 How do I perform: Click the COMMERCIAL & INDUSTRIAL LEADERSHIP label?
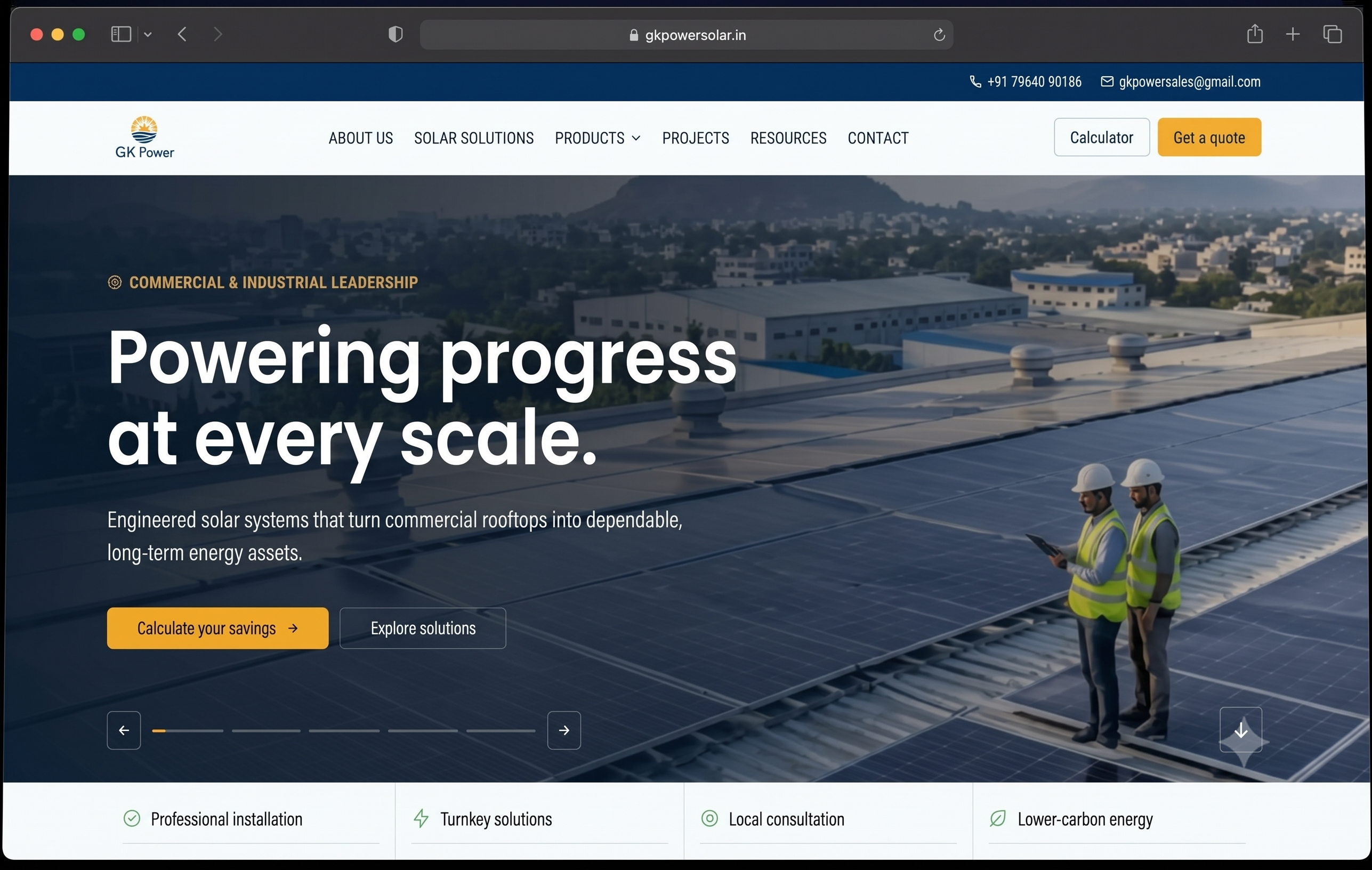pos(273,283)
